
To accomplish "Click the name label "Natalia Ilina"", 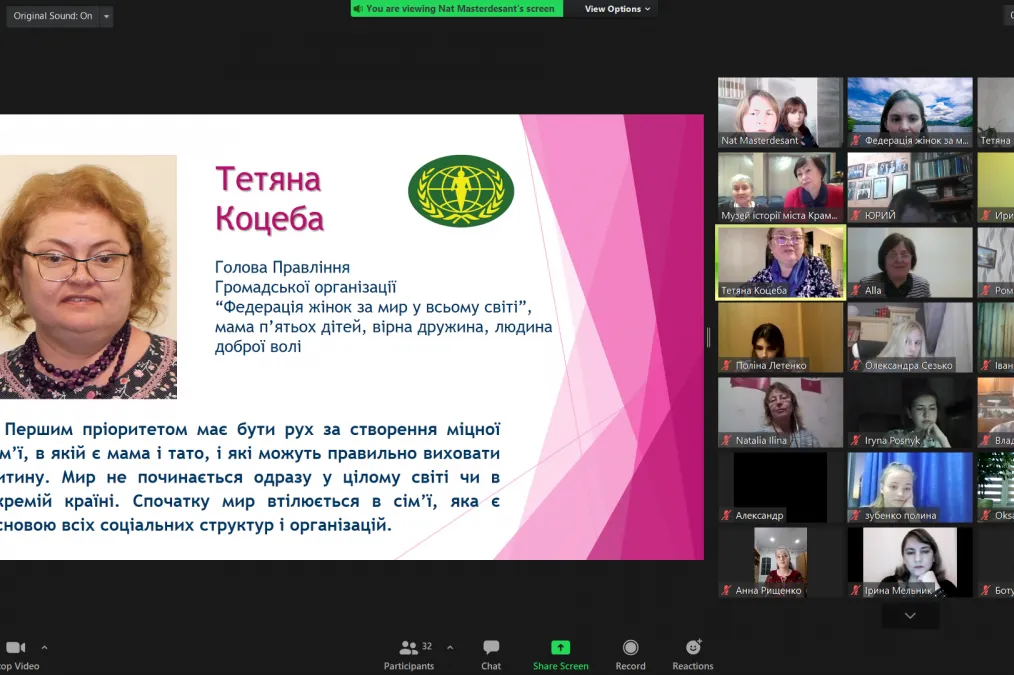I will tap(761, 440).
